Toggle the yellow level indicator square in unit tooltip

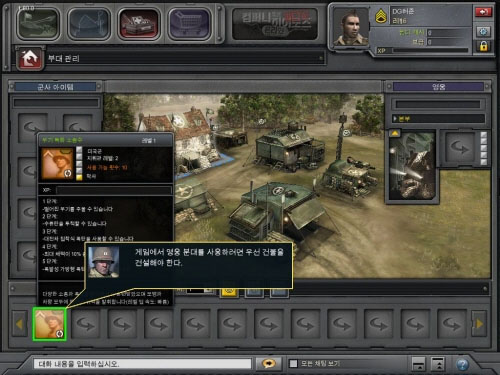(79, 177)
